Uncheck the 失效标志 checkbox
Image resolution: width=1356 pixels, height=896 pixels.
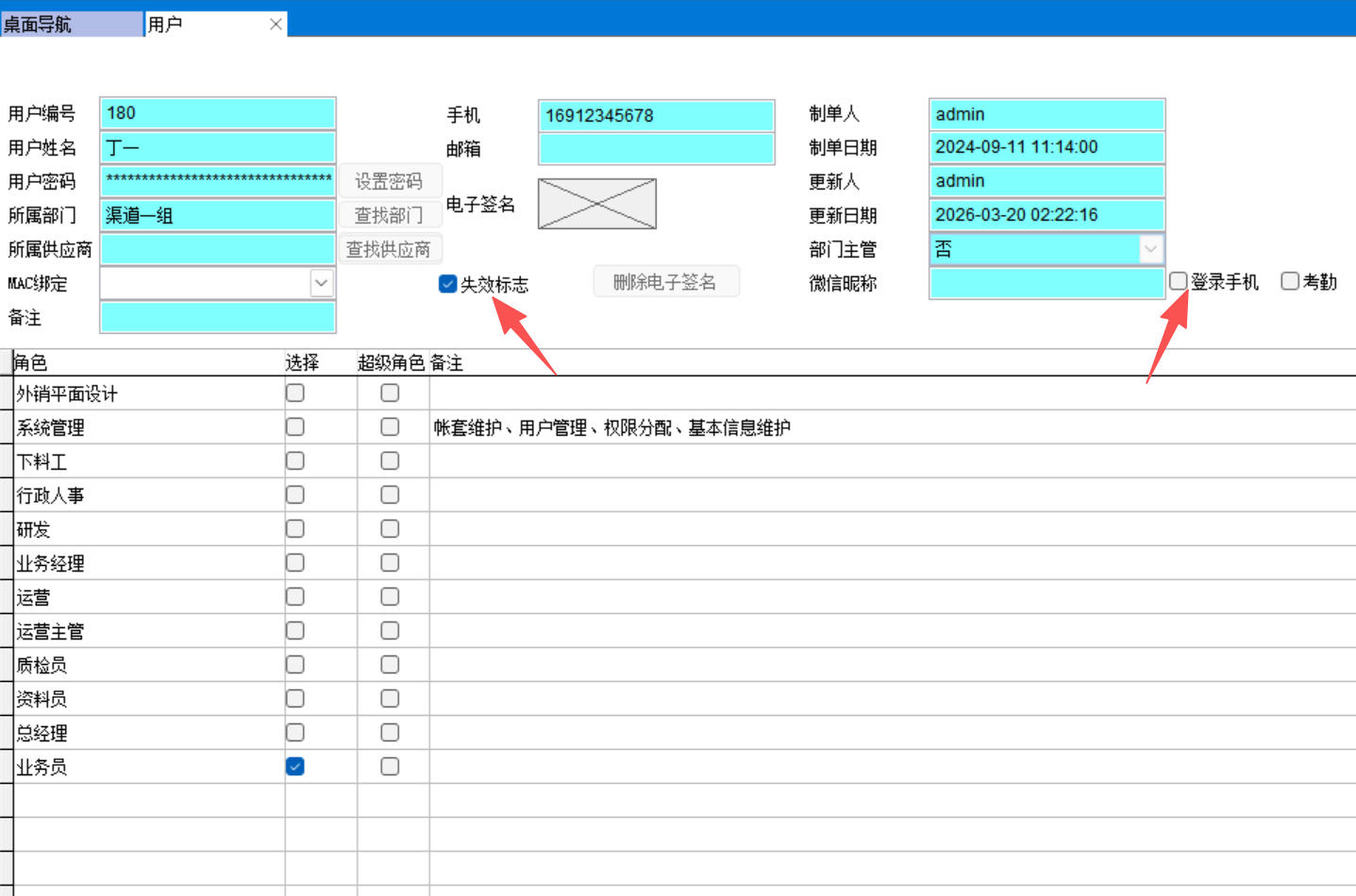tap(448, 284)
